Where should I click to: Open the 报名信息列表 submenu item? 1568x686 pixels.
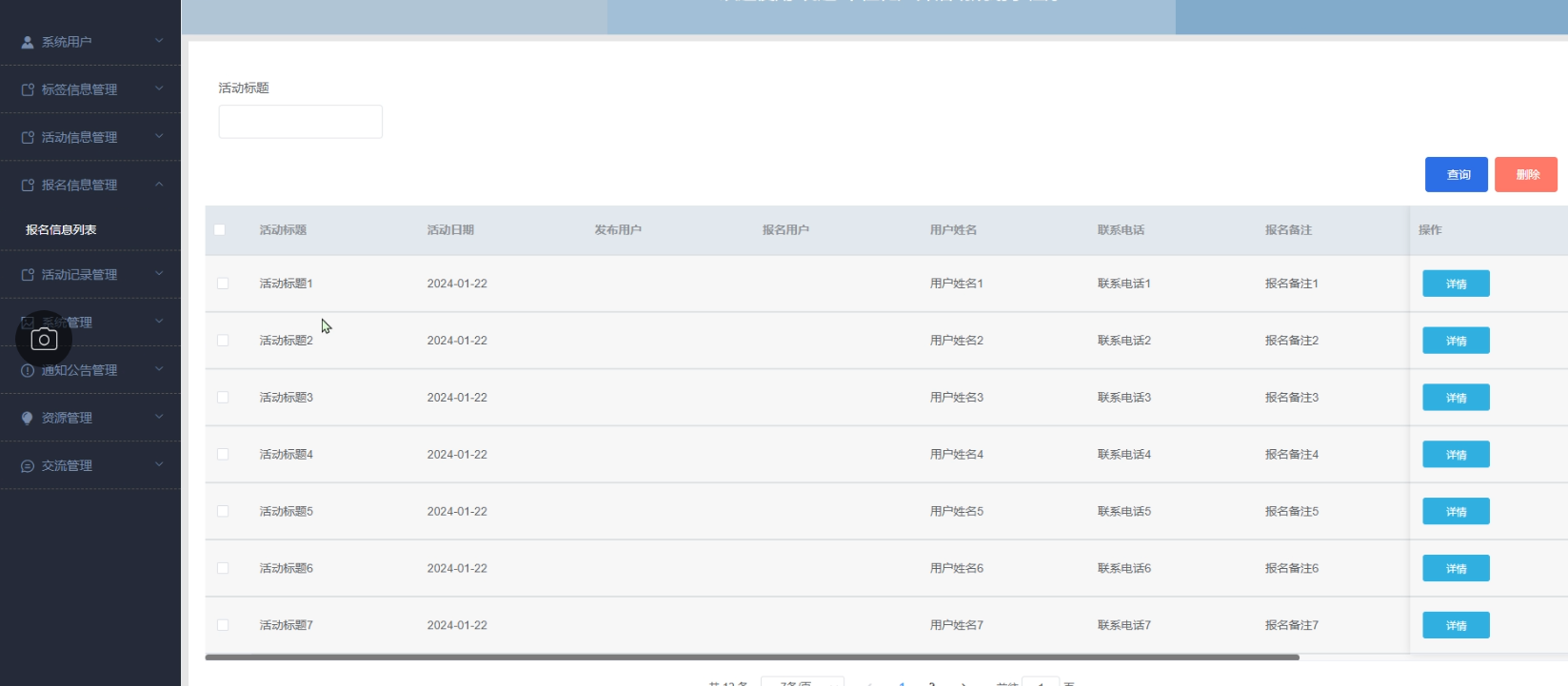[61, 229]
